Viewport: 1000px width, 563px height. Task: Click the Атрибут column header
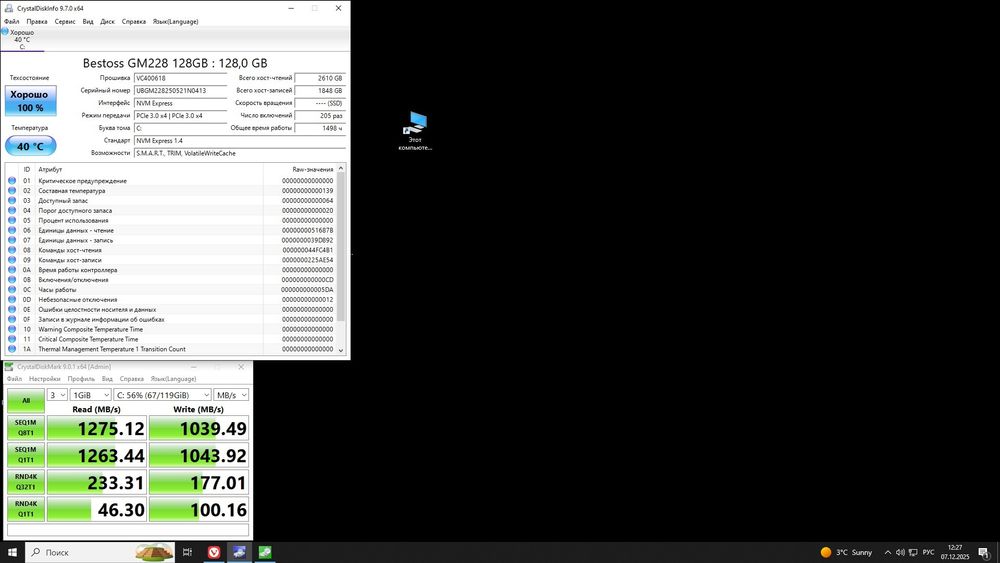point(150,169)
